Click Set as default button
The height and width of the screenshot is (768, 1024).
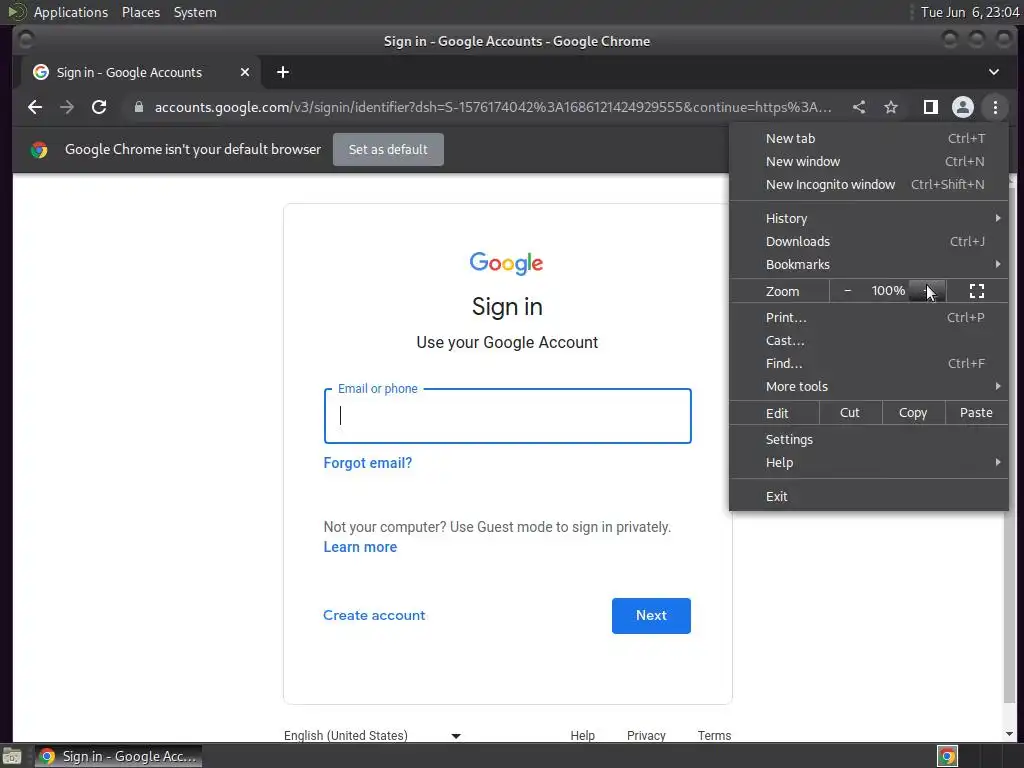[x=388, y=150]
